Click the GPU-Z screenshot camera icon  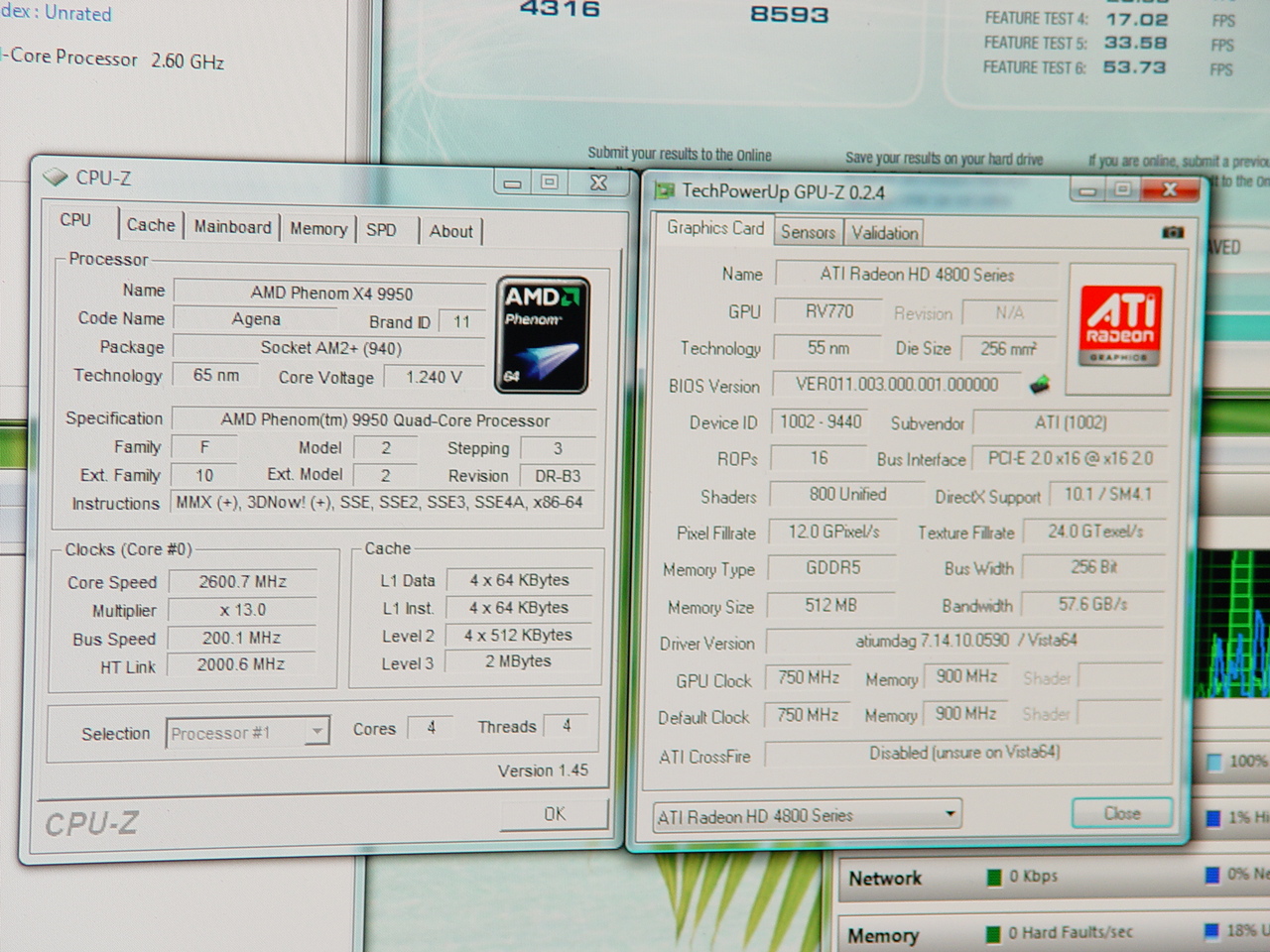click(x=1172, y=232)
